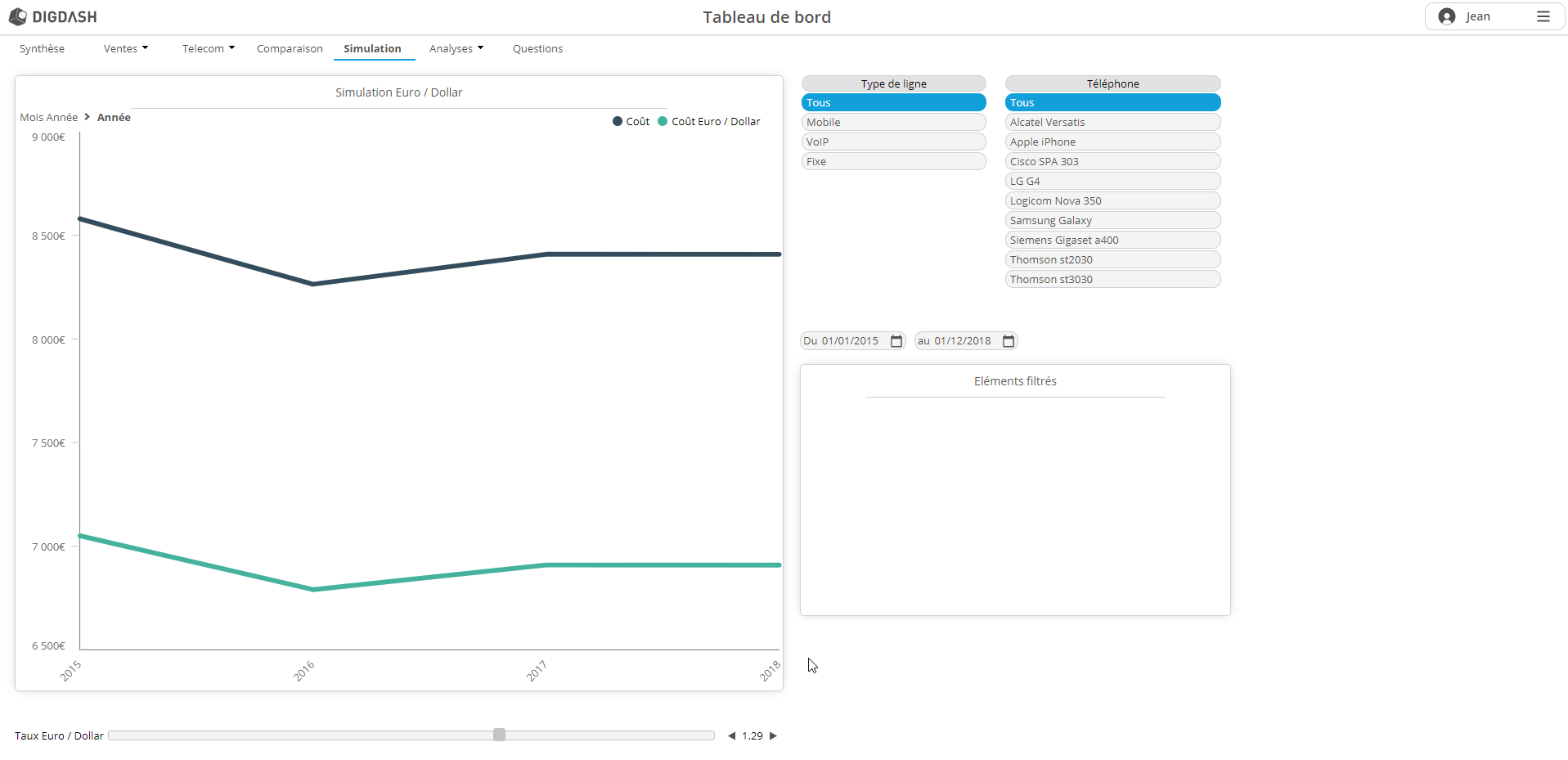Increase the Euro / Dollar rate with the right arrow

(773, 735)
